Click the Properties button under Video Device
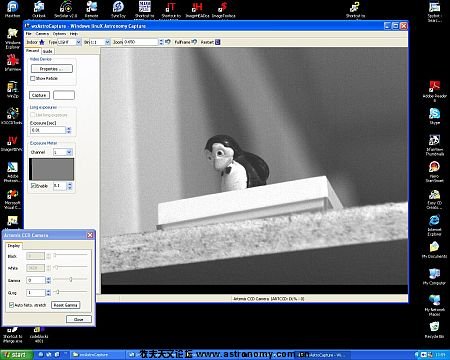The width and height of the screenshot is (450, 360). (x=52, y=69)
